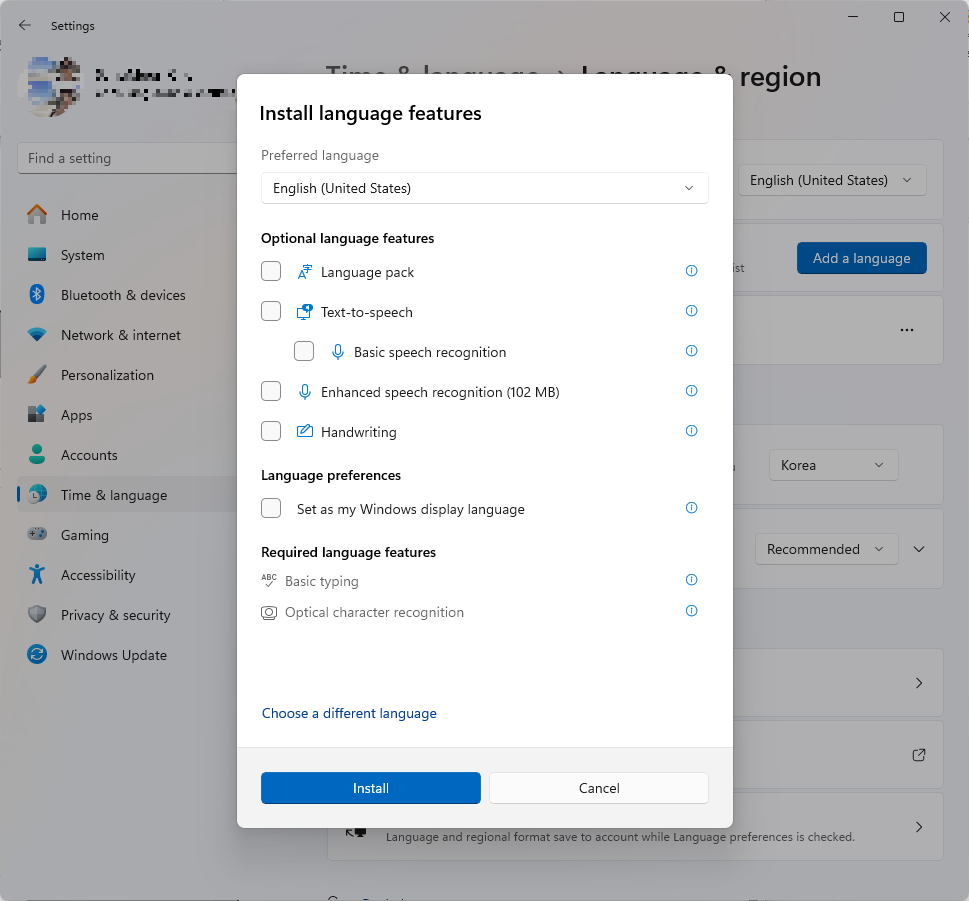Open info icon for Text-to-speech
Viewport: 969px width, 901px height.
click(x=692, y=311)
